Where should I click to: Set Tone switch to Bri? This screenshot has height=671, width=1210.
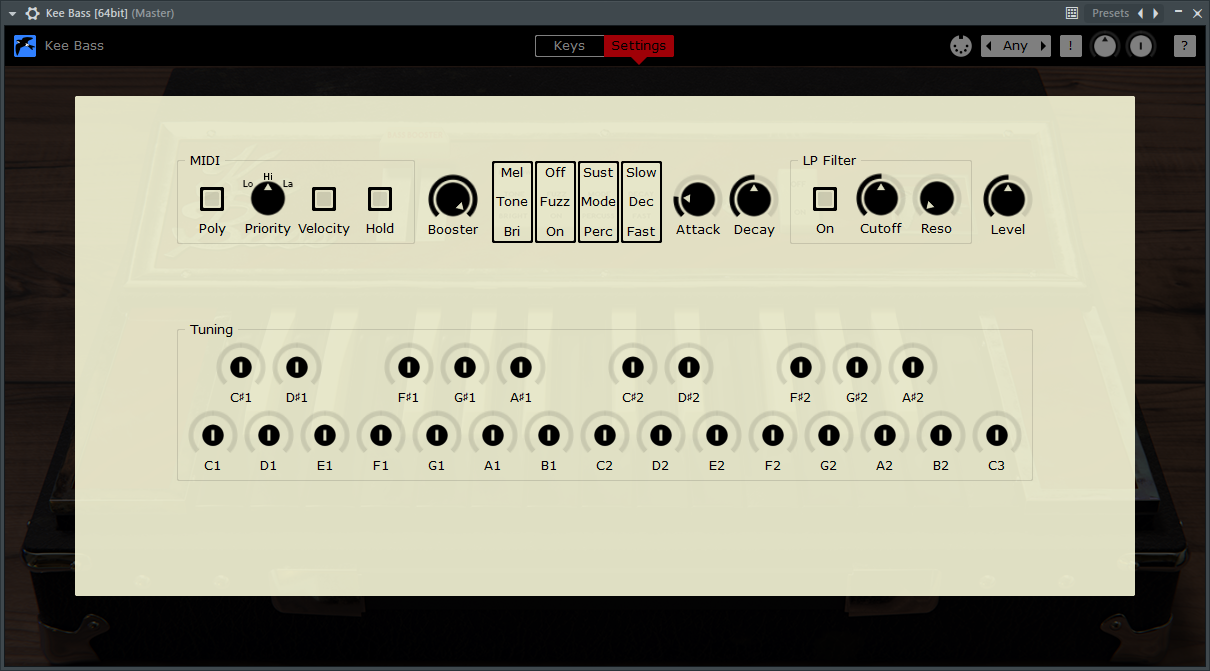point(512,231)
